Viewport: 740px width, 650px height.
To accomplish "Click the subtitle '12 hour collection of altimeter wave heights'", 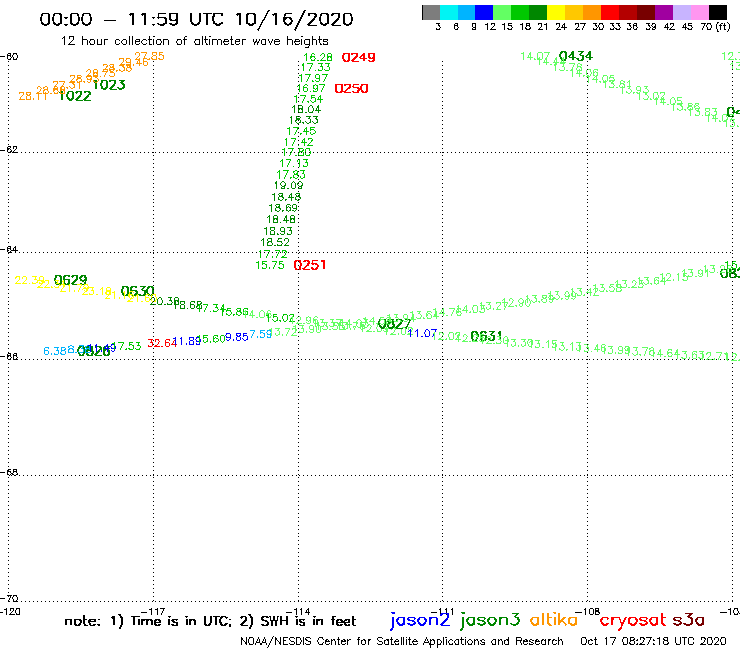I will pos(194,41).
